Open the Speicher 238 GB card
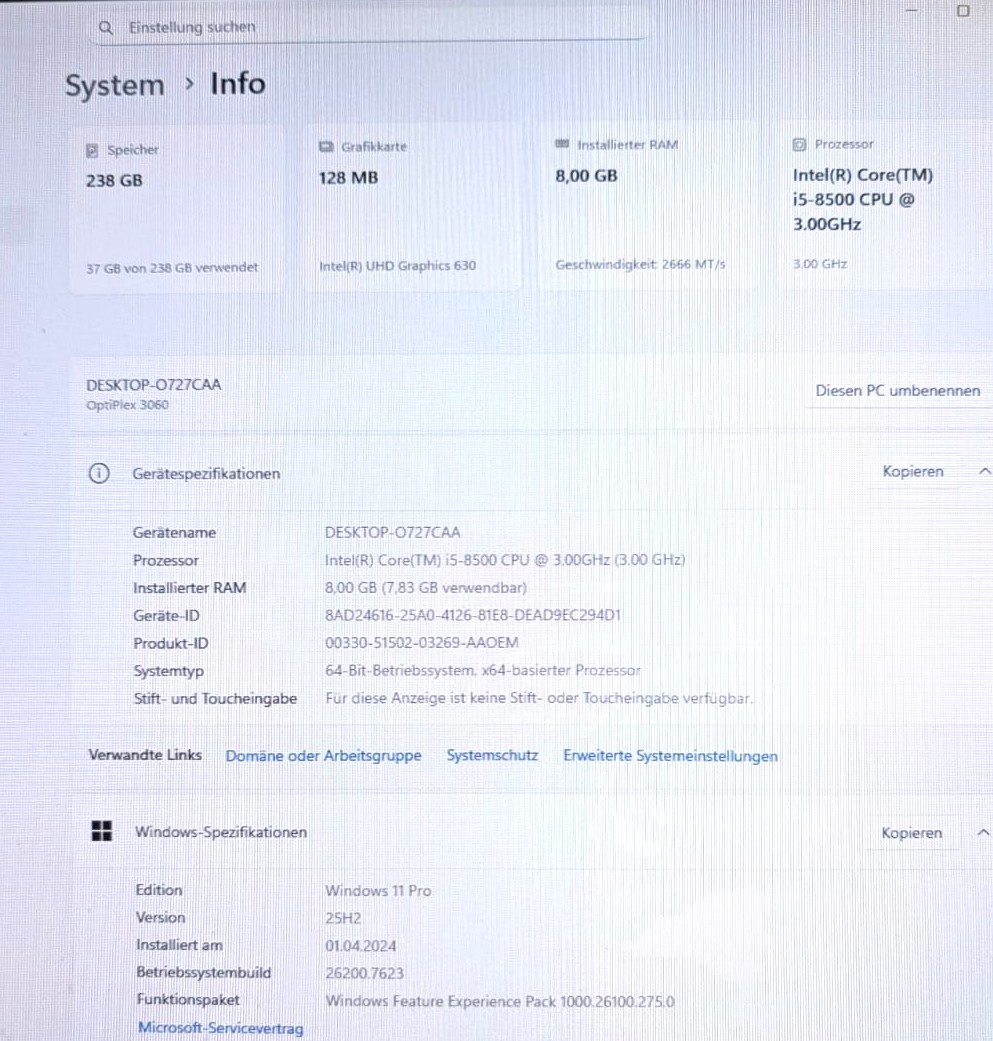This screenshot has height=1041, width=993. point(177,209)
